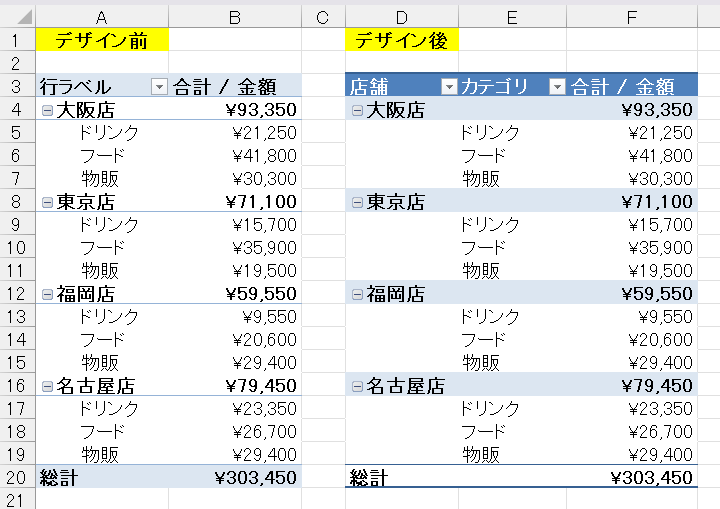Select column E header

[512, 17]
